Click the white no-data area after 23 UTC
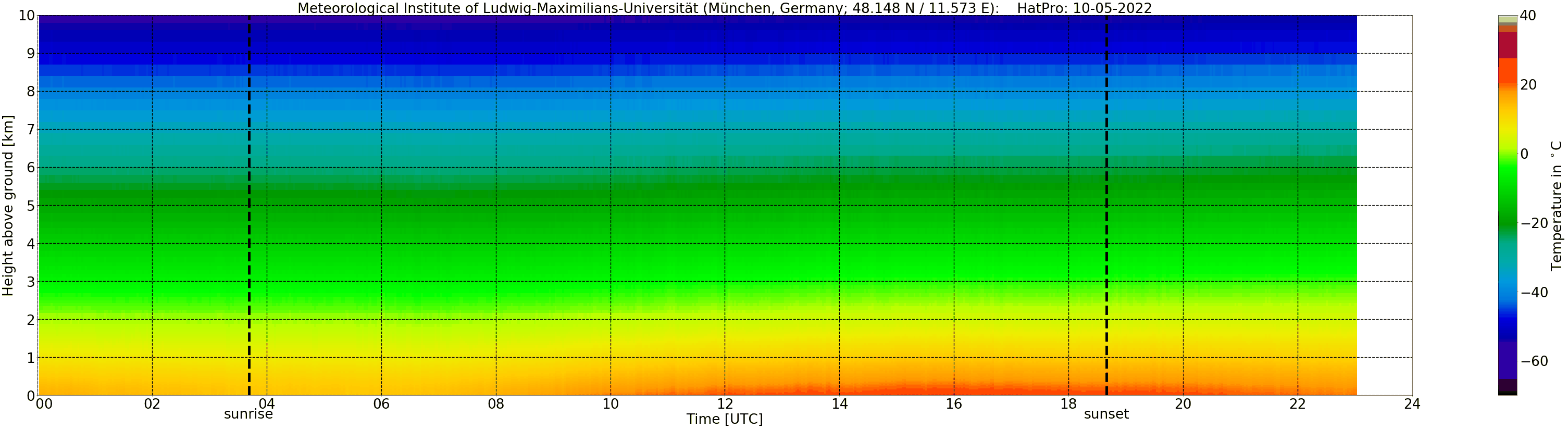Image resolution: width=1568 pixels, height=429 pixels. 1384,205
